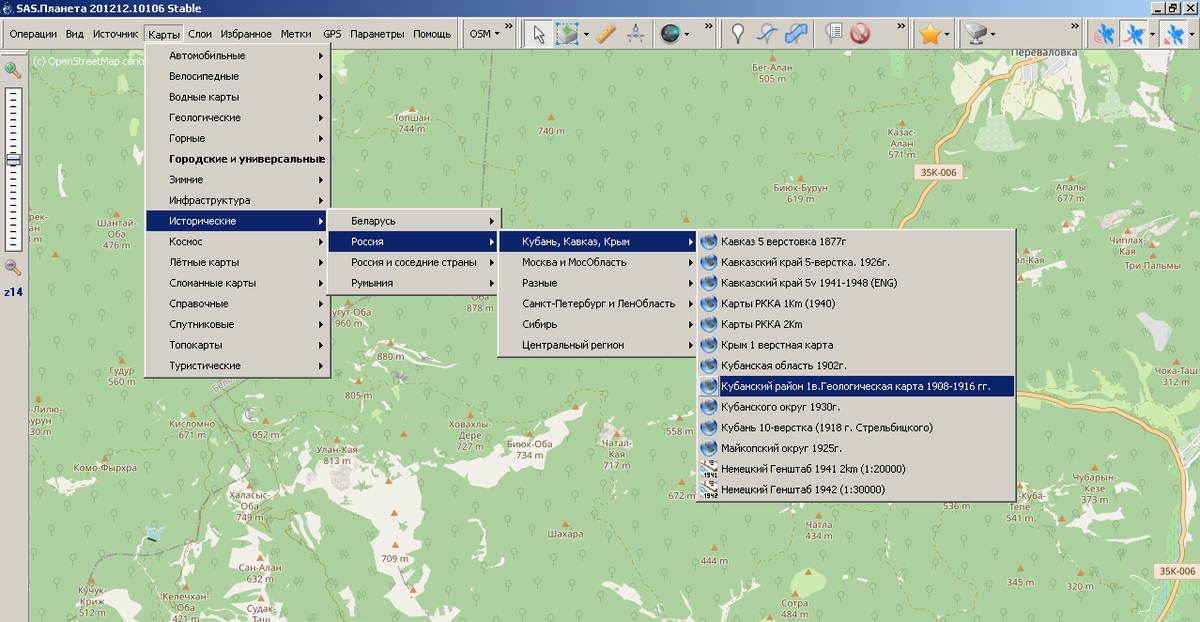
Task: Open the selection tool dropdown arrow
Action: [586, 34]
